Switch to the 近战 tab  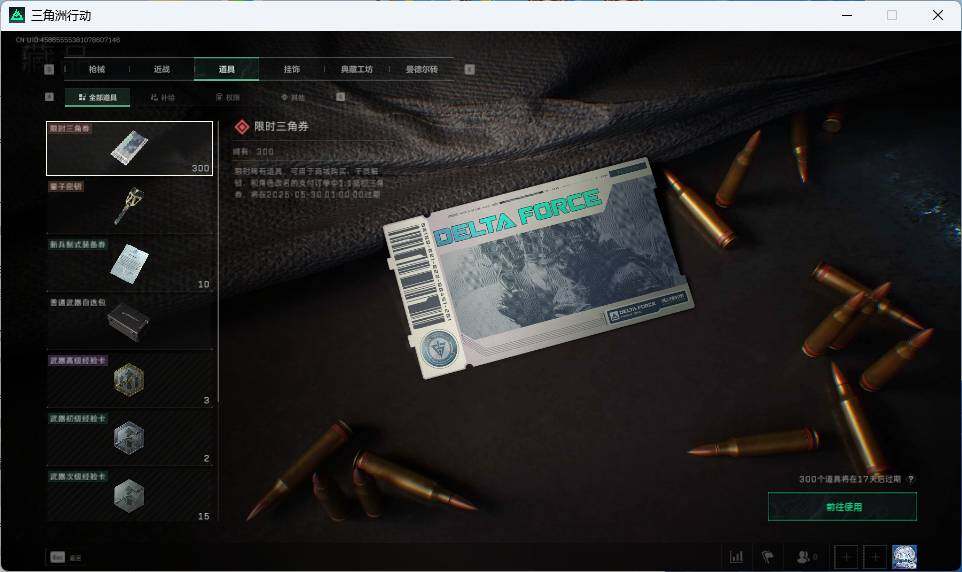(x=162, y=69)
